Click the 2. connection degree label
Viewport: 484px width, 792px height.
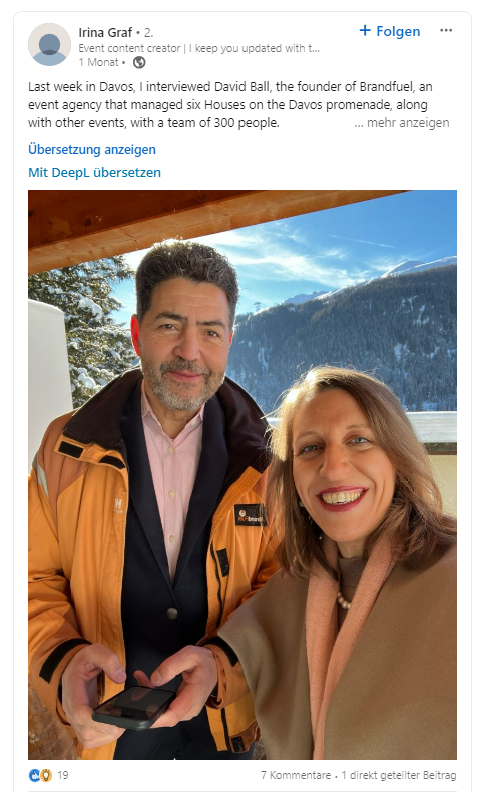pyautogui.click(x=148, y=32)
